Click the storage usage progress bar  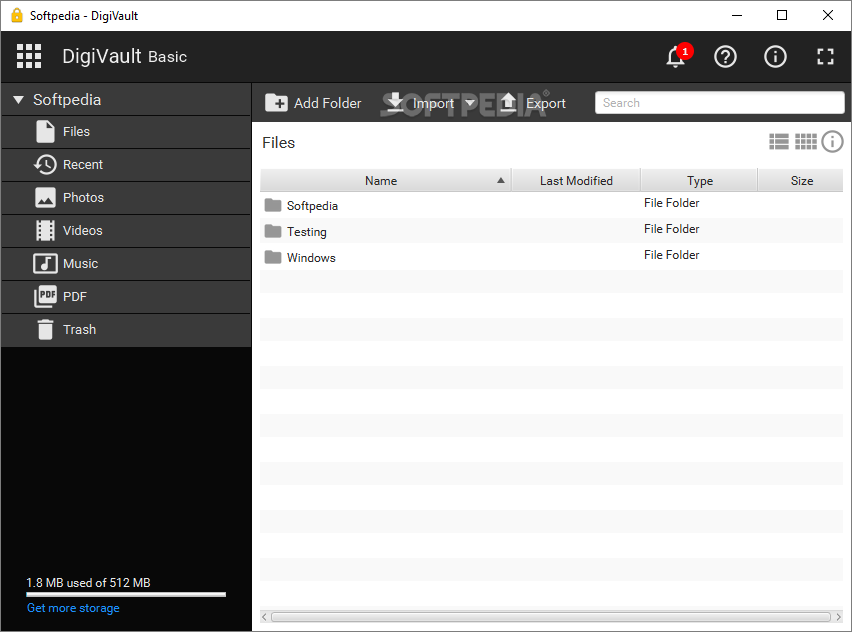(x=126, y=595)
